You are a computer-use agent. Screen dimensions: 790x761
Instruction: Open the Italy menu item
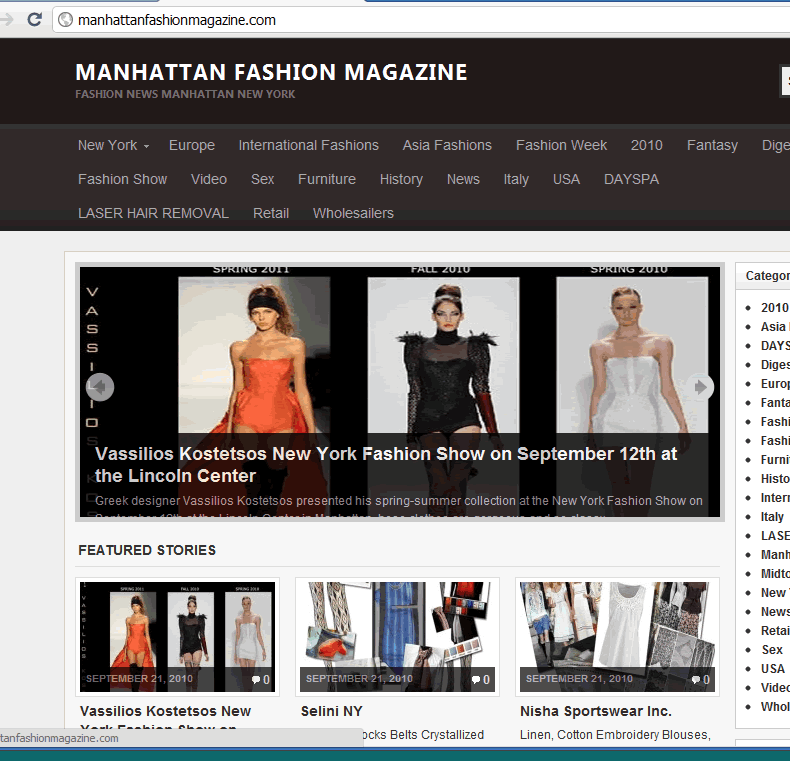[516, 179]
